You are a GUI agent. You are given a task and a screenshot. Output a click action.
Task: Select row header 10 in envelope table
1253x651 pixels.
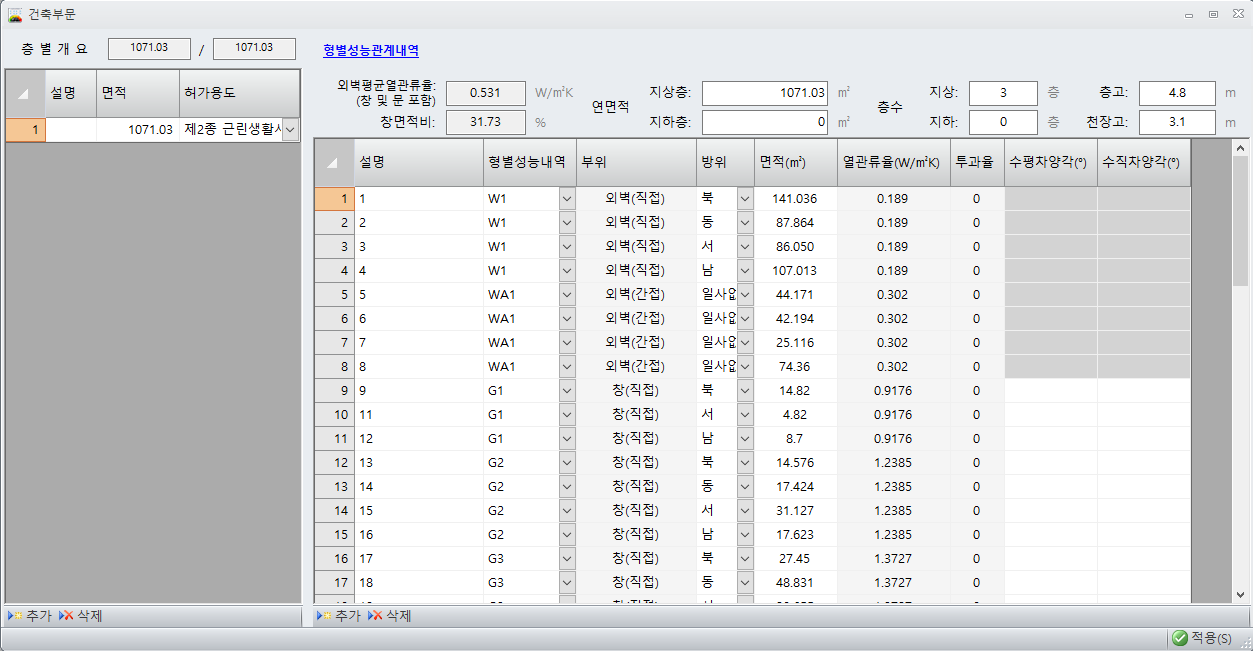334,415
